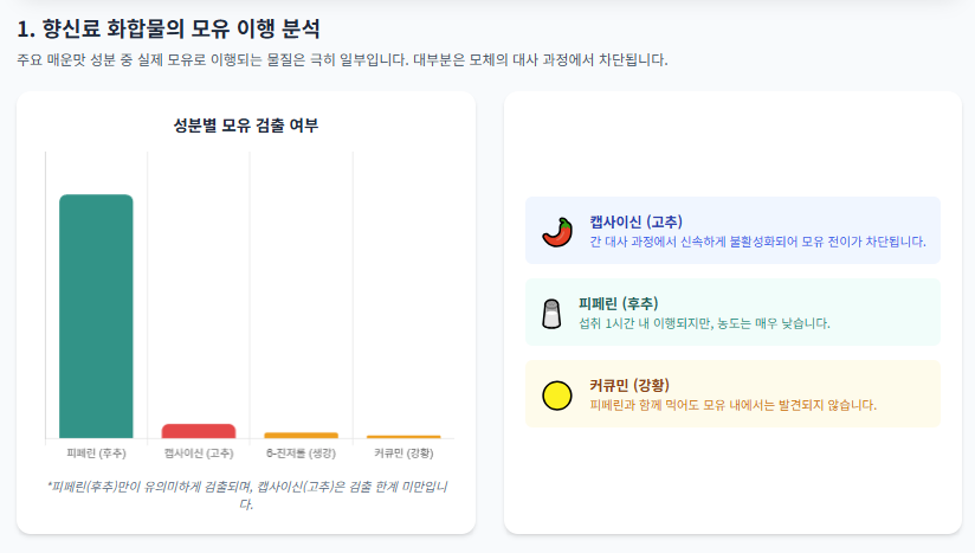The image size is (975, 553).
Task: Select the orange 6-진저롤 bar
Action: point(301,435)
